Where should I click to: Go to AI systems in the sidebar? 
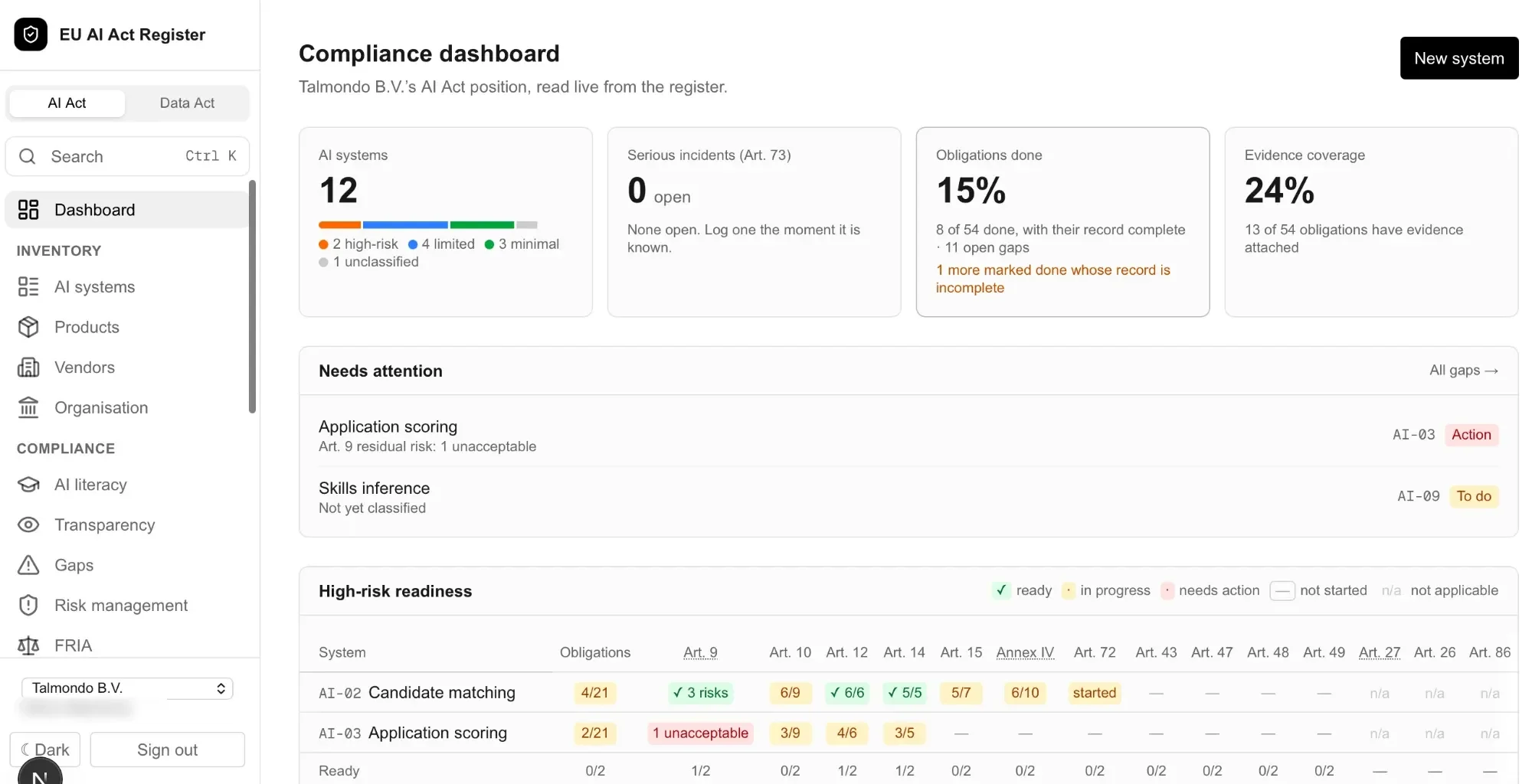tap(127, 287)
